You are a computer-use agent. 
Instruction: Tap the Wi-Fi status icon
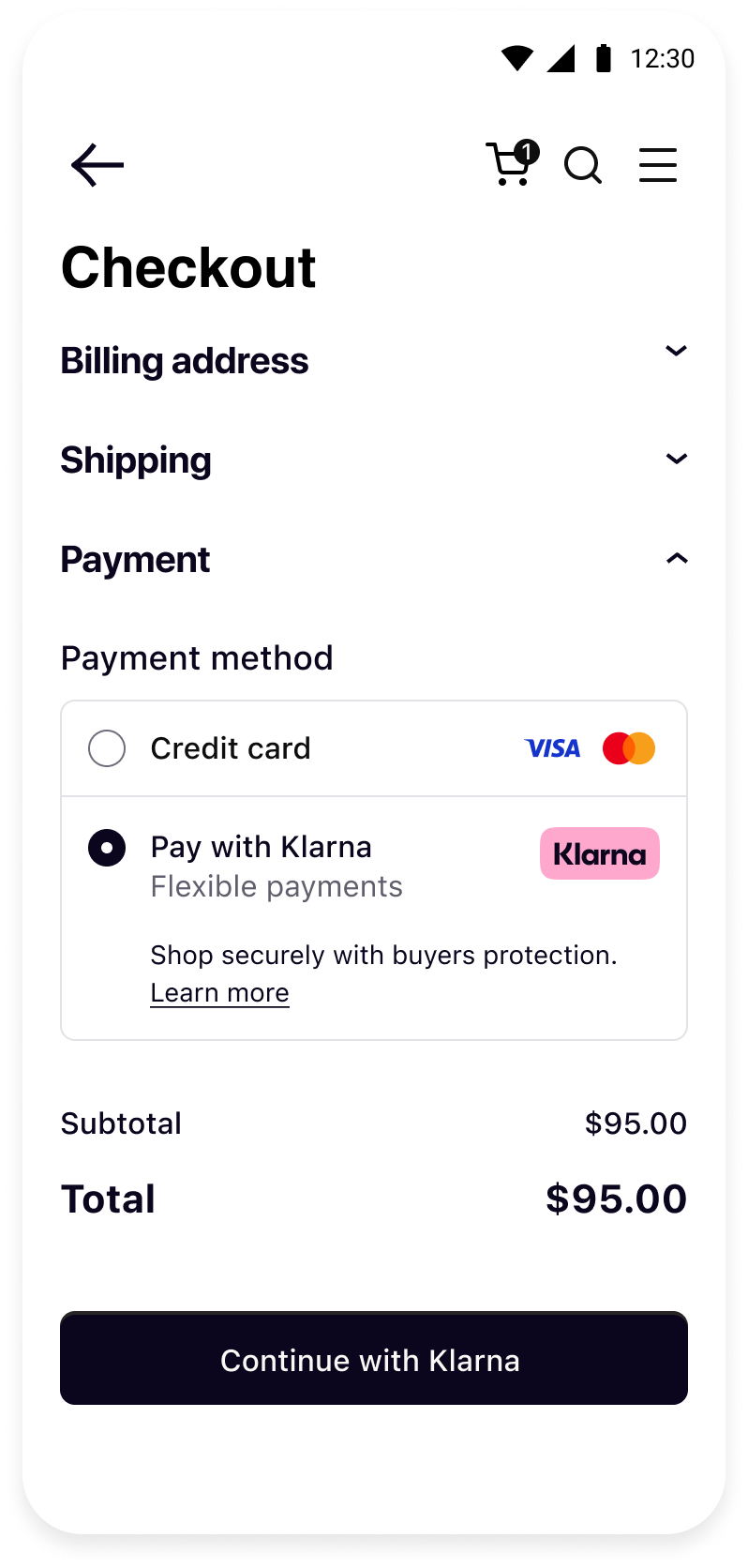[x=517, y=58]
